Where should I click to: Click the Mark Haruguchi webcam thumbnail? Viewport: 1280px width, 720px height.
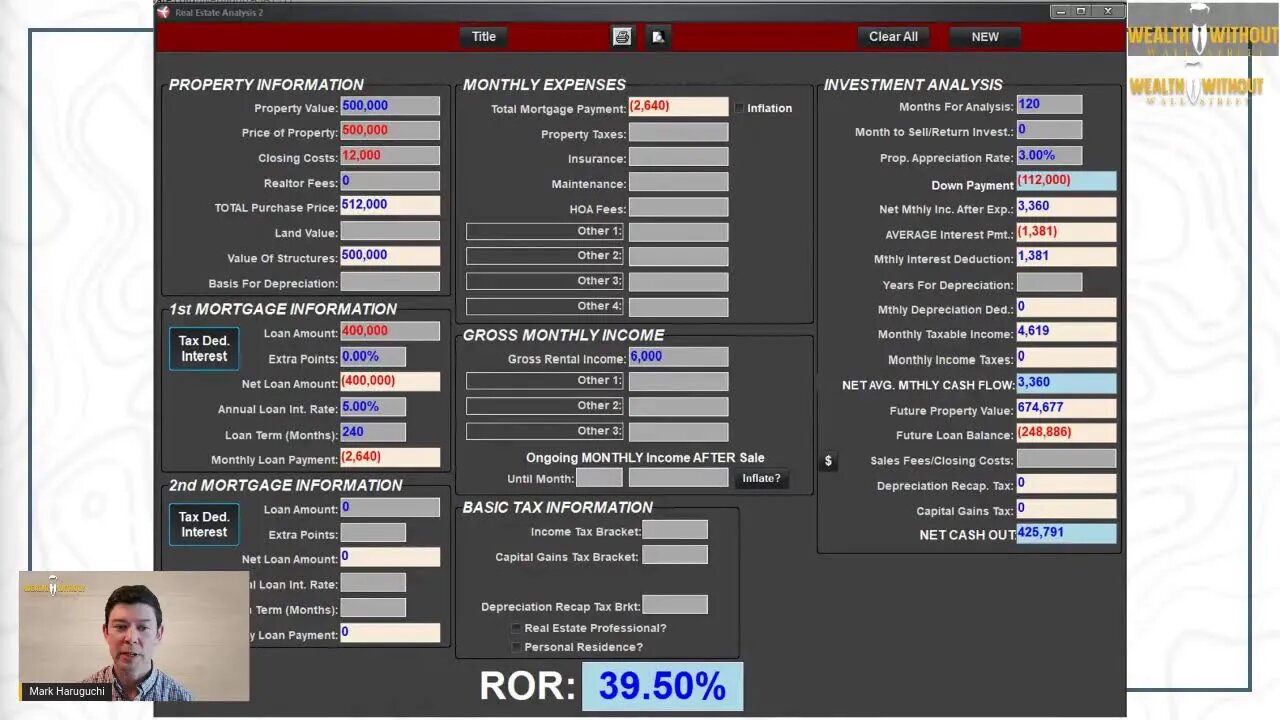[134, 636]
